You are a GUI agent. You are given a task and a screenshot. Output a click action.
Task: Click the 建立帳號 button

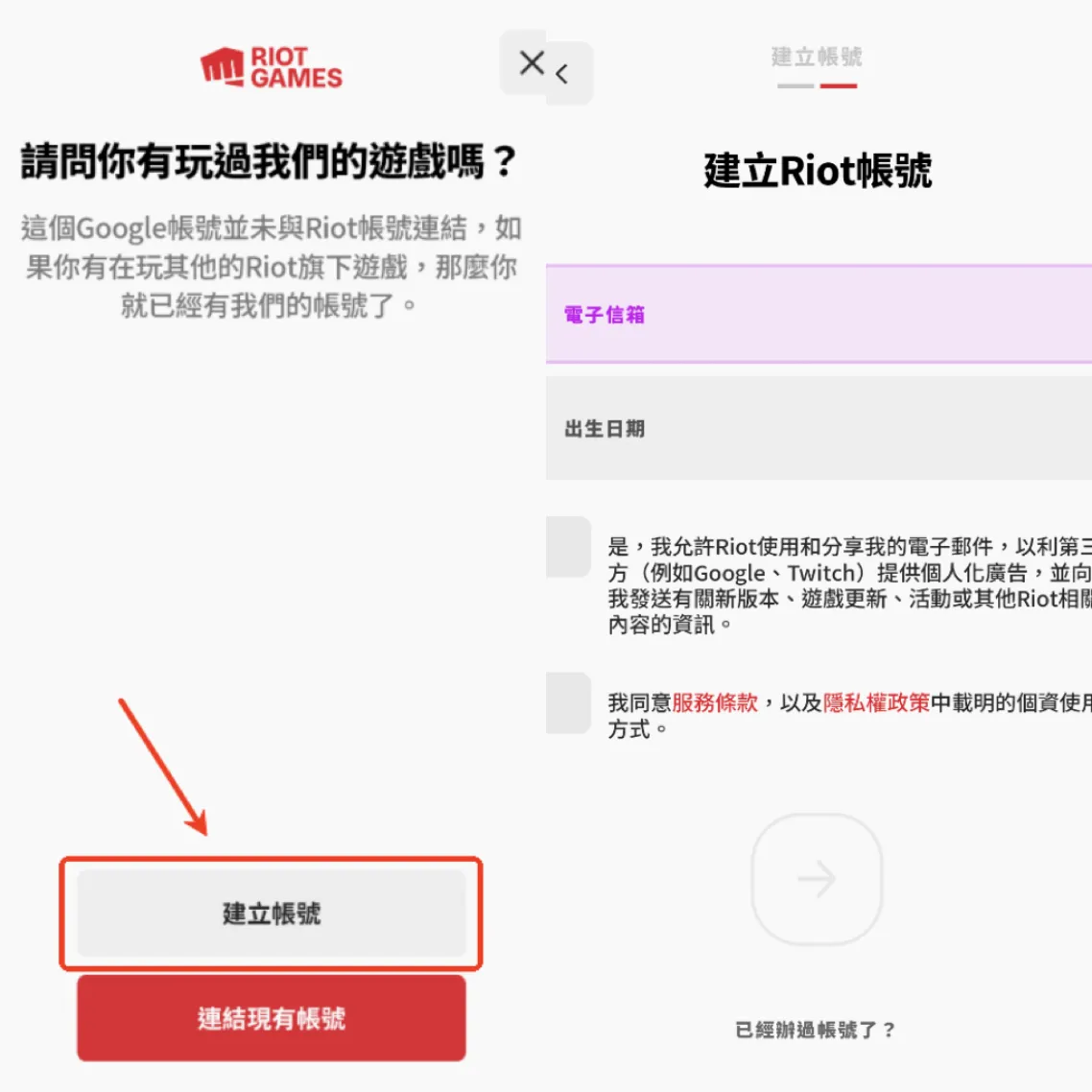[271, 913]
